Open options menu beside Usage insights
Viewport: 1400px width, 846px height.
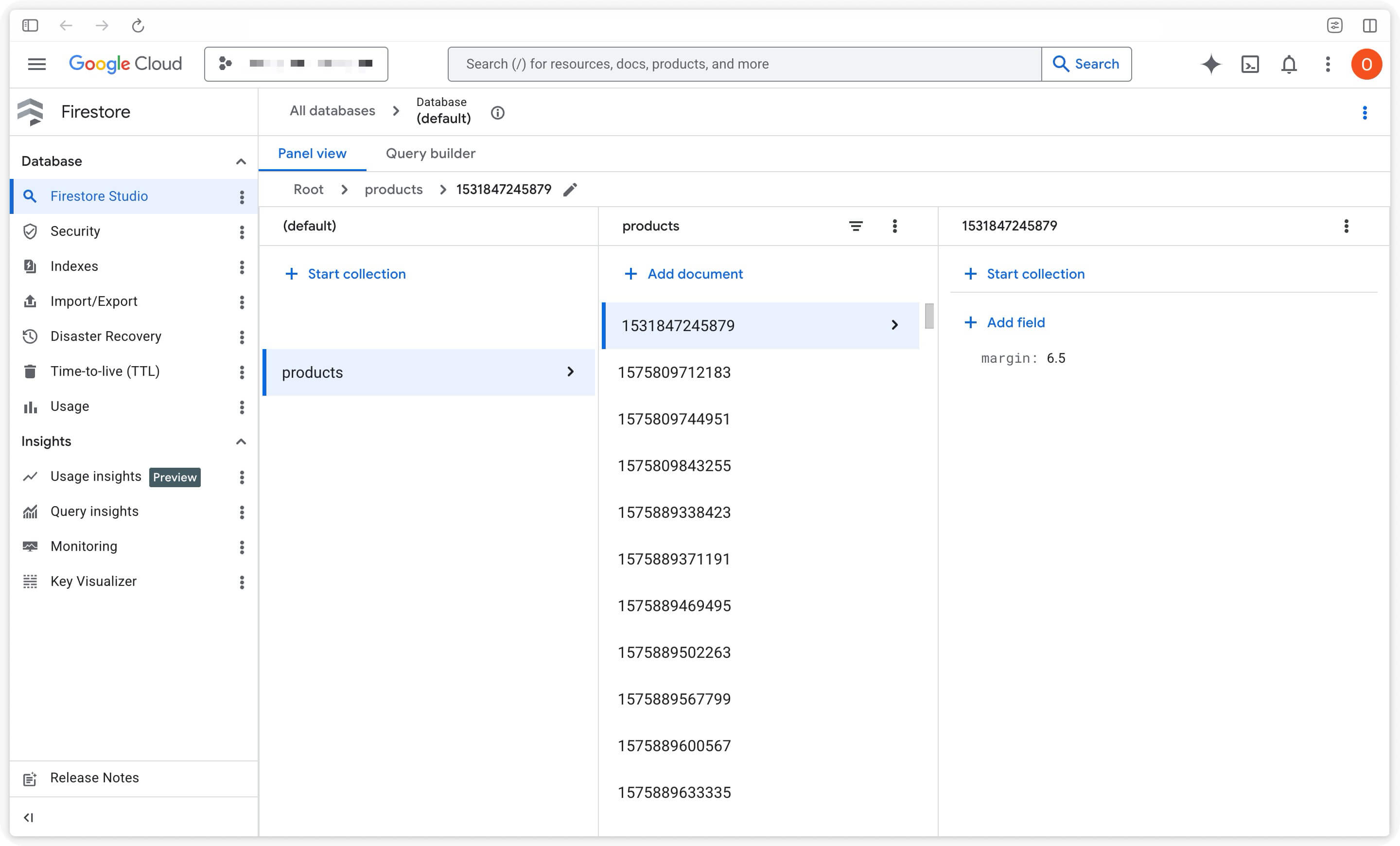coord(242,477)
